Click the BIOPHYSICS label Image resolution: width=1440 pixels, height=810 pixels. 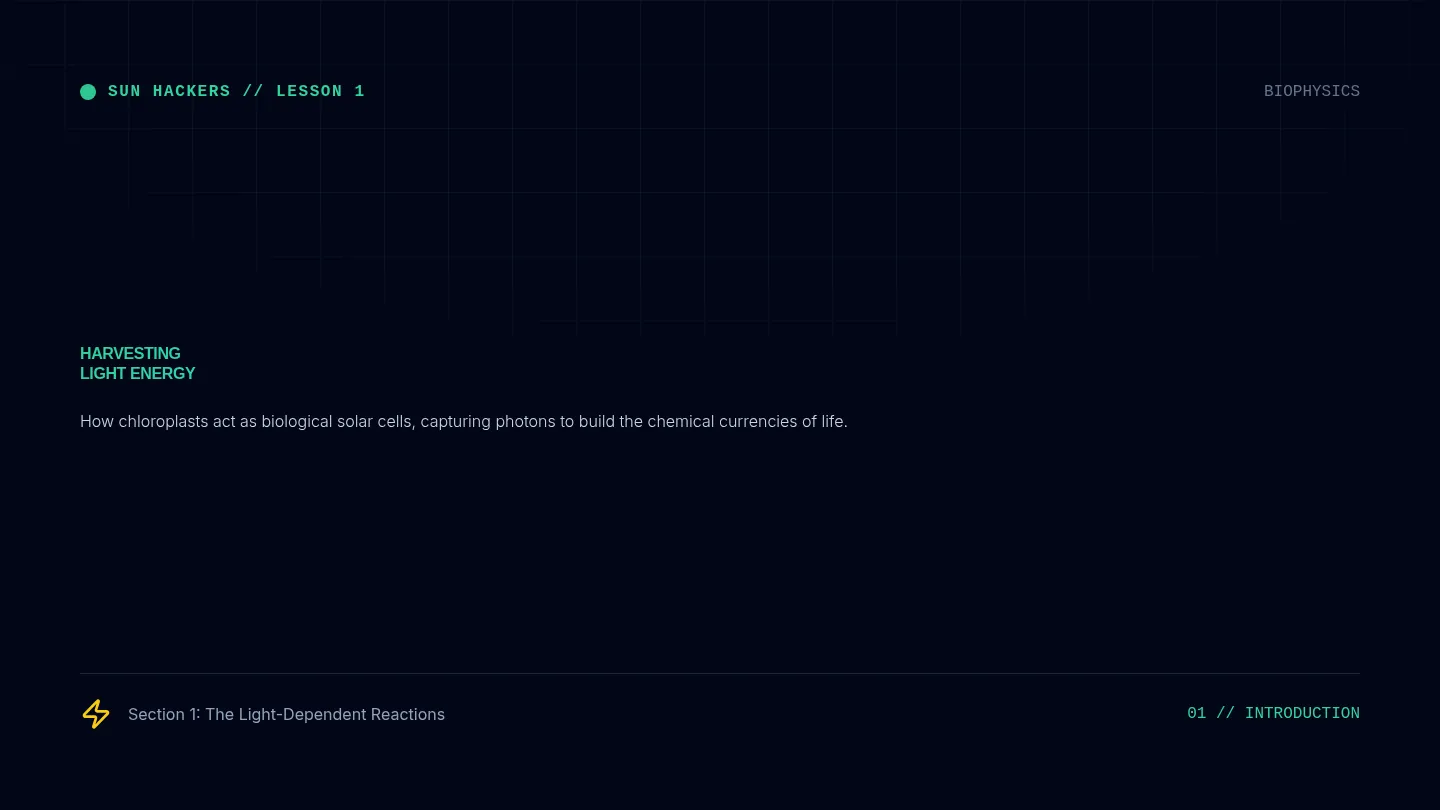point(1311,91)
